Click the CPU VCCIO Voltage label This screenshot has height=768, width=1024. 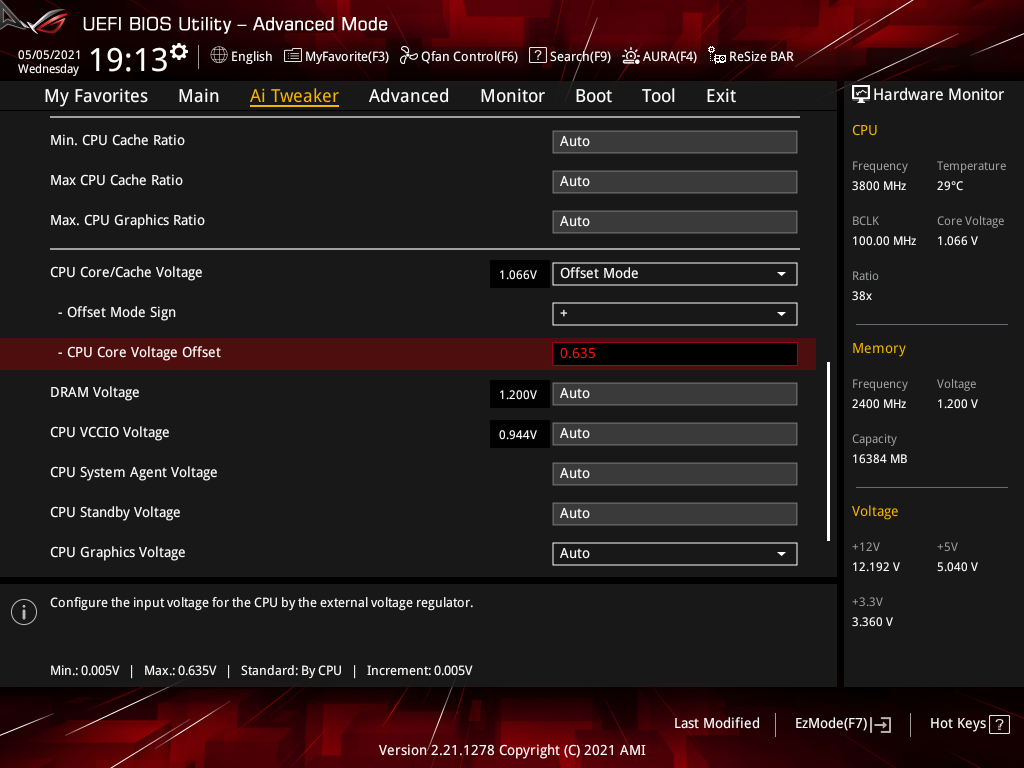[x=110, y=432]
